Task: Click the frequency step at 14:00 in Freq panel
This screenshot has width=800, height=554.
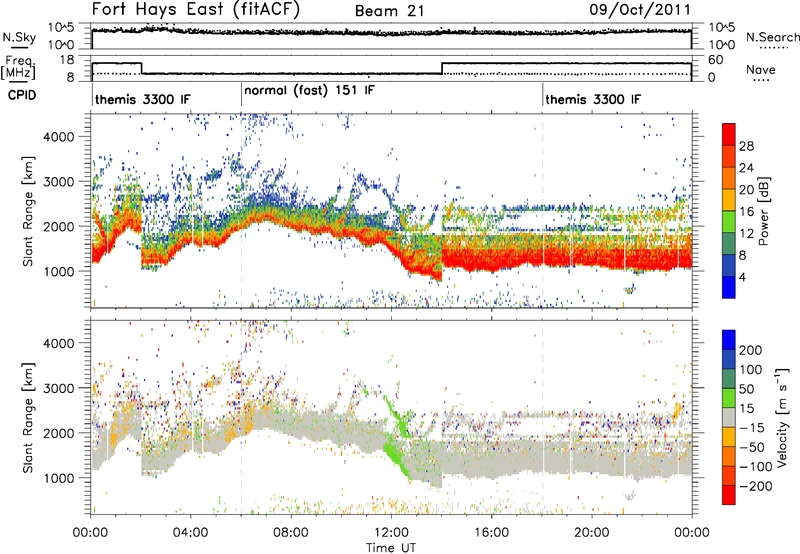Action: tap(442, 68)
